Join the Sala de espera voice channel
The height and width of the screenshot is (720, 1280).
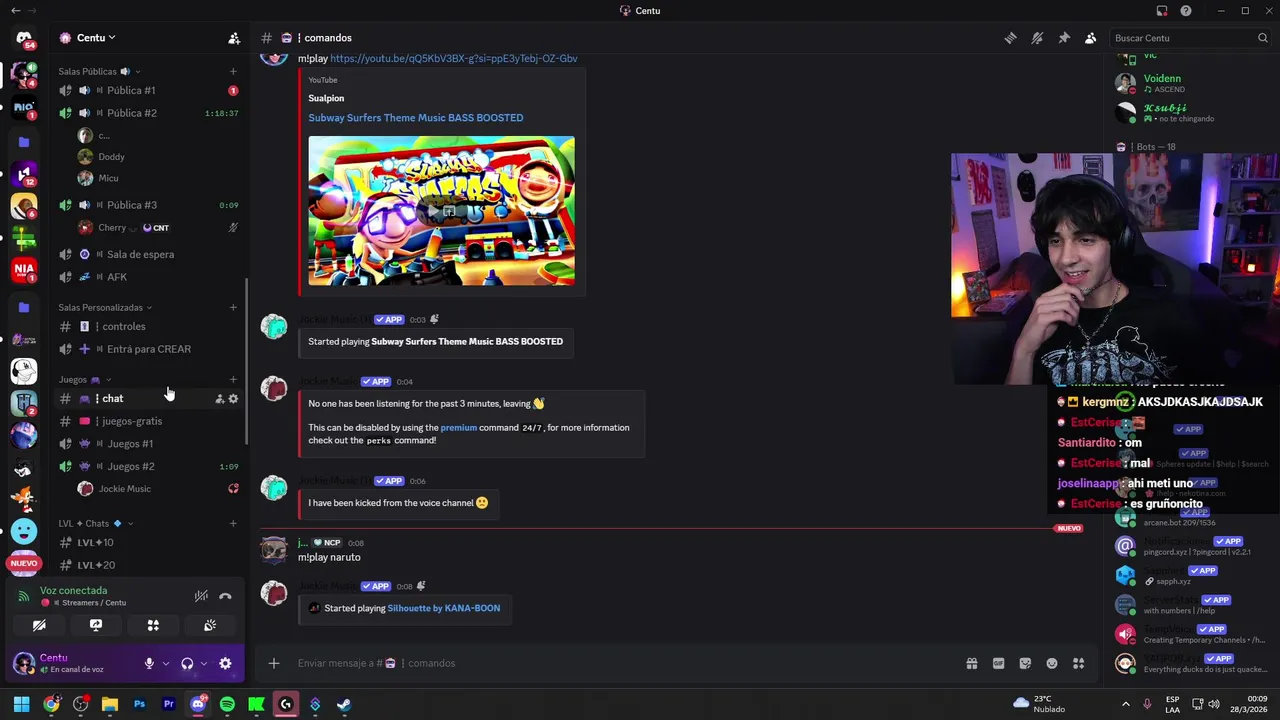(x=140, y=254)
